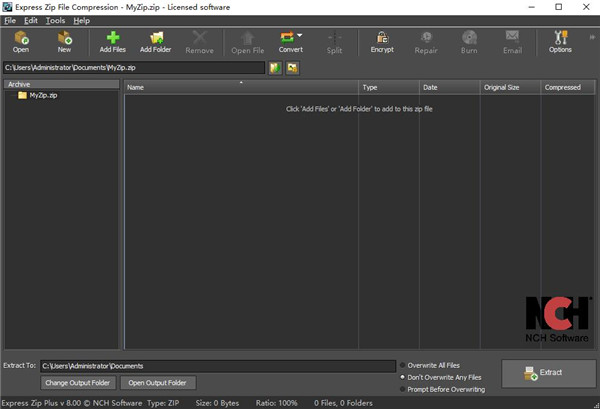Click the Change Output Folder button
The height and width of the screenshot is (409, 600).
(x=78, y=382)
